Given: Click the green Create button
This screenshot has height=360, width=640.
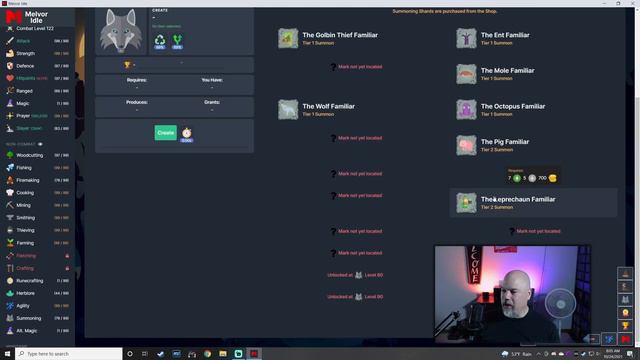Looking at the screenshot, I should point(165,133).
